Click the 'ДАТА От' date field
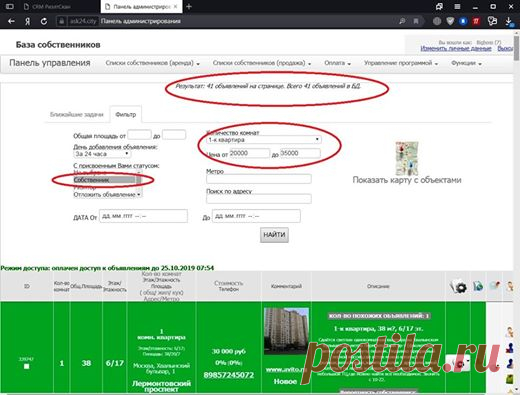This screenshot has width=520, height=395. 143,216
